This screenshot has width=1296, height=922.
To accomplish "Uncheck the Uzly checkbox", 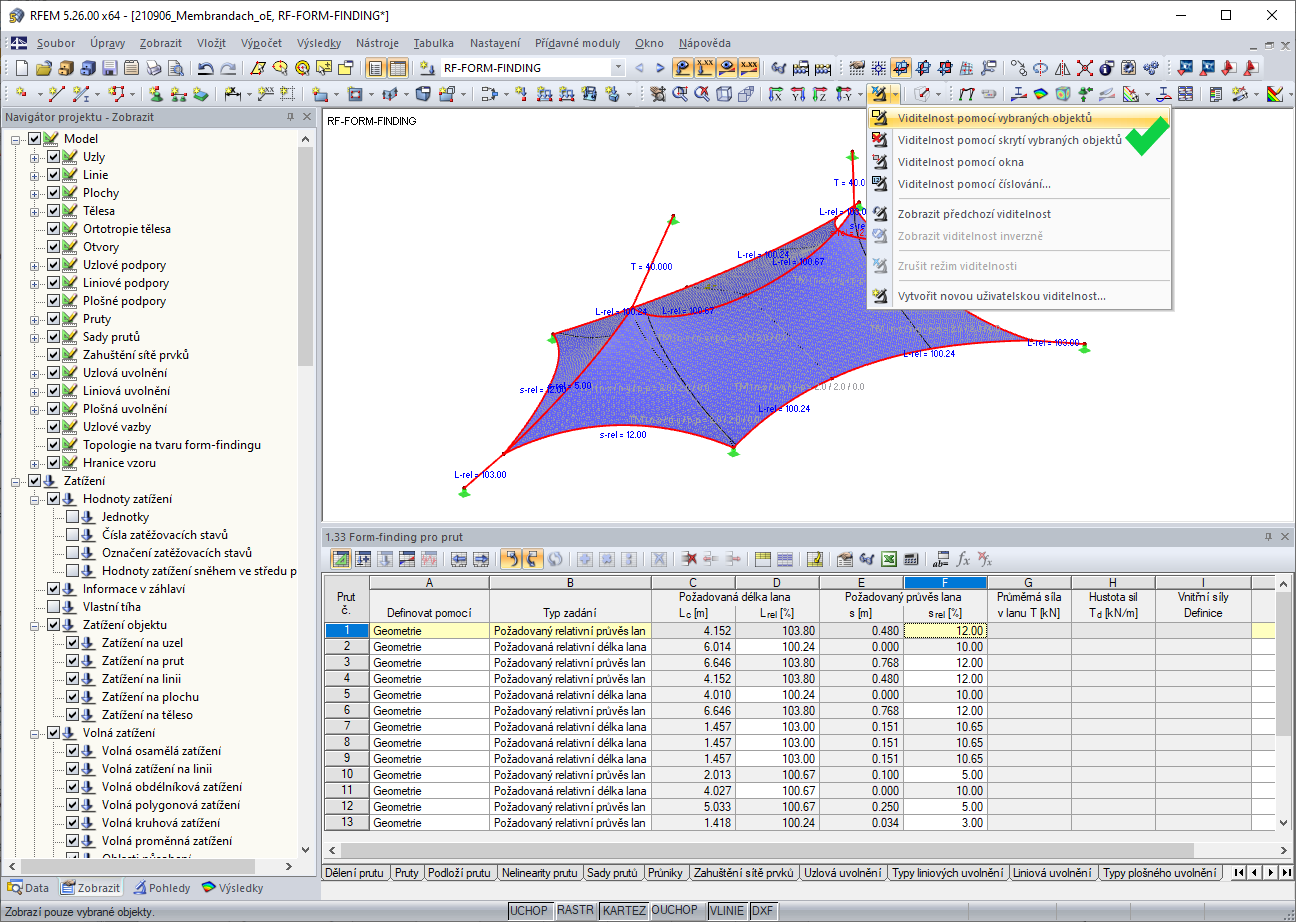I will point(54,157).
